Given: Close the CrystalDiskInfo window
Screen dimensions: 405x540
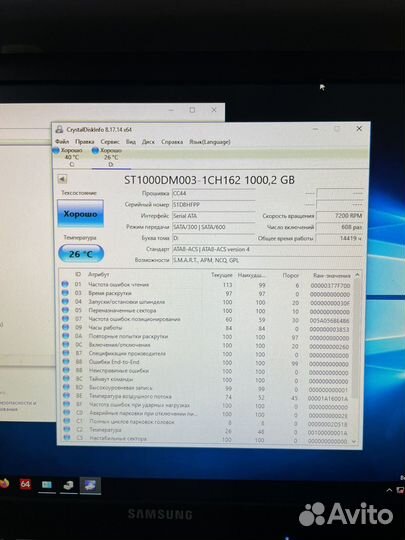Looking at the screenshot, I should (359, 129).
